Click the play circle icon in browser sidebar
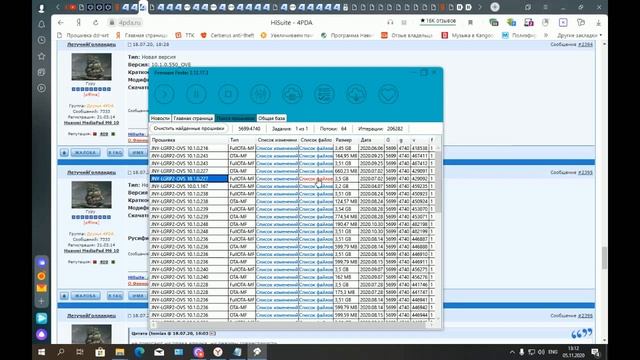The width and height of the screenshot is (640, 360). pyautogui.click(x=42, y=88)
